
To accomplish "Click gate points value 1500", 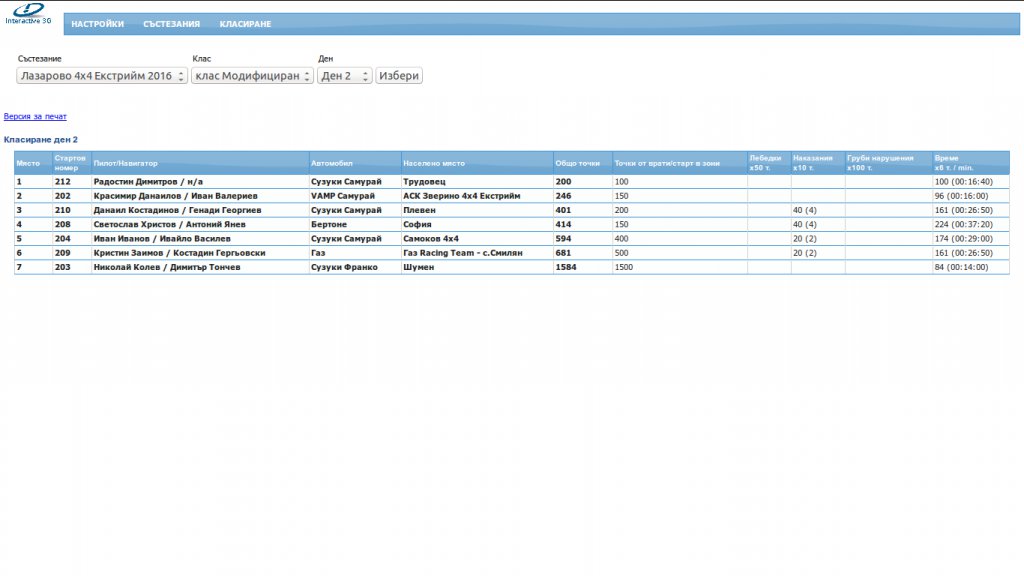I will coord(624,267).
